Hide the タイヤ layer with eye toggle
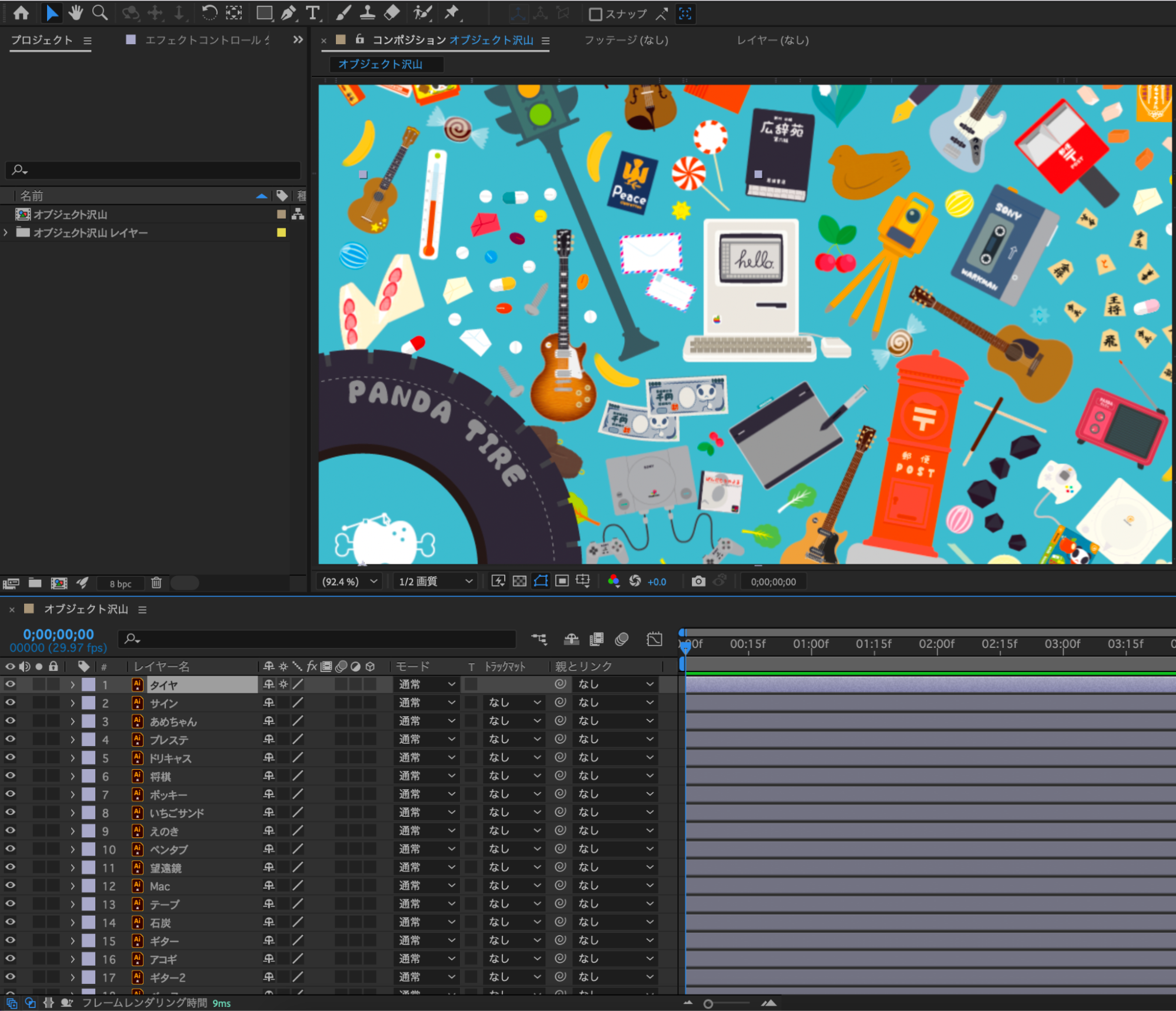1176x1011 pixels. pos(10,684)
